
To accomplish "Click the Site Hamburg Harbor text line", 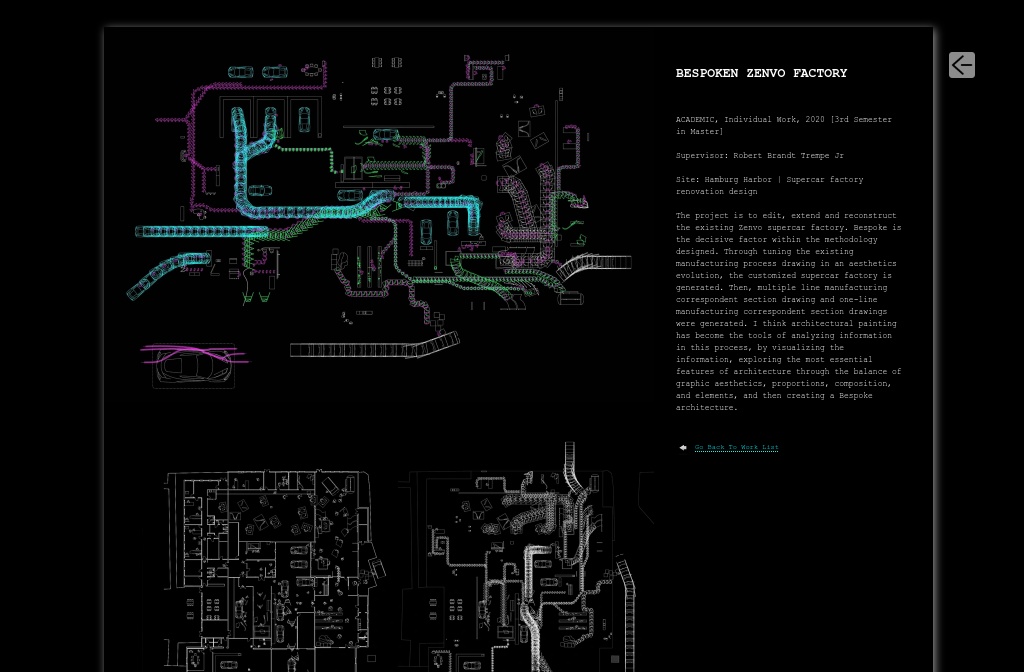I will pyautogui.click(x=769, y=185).
